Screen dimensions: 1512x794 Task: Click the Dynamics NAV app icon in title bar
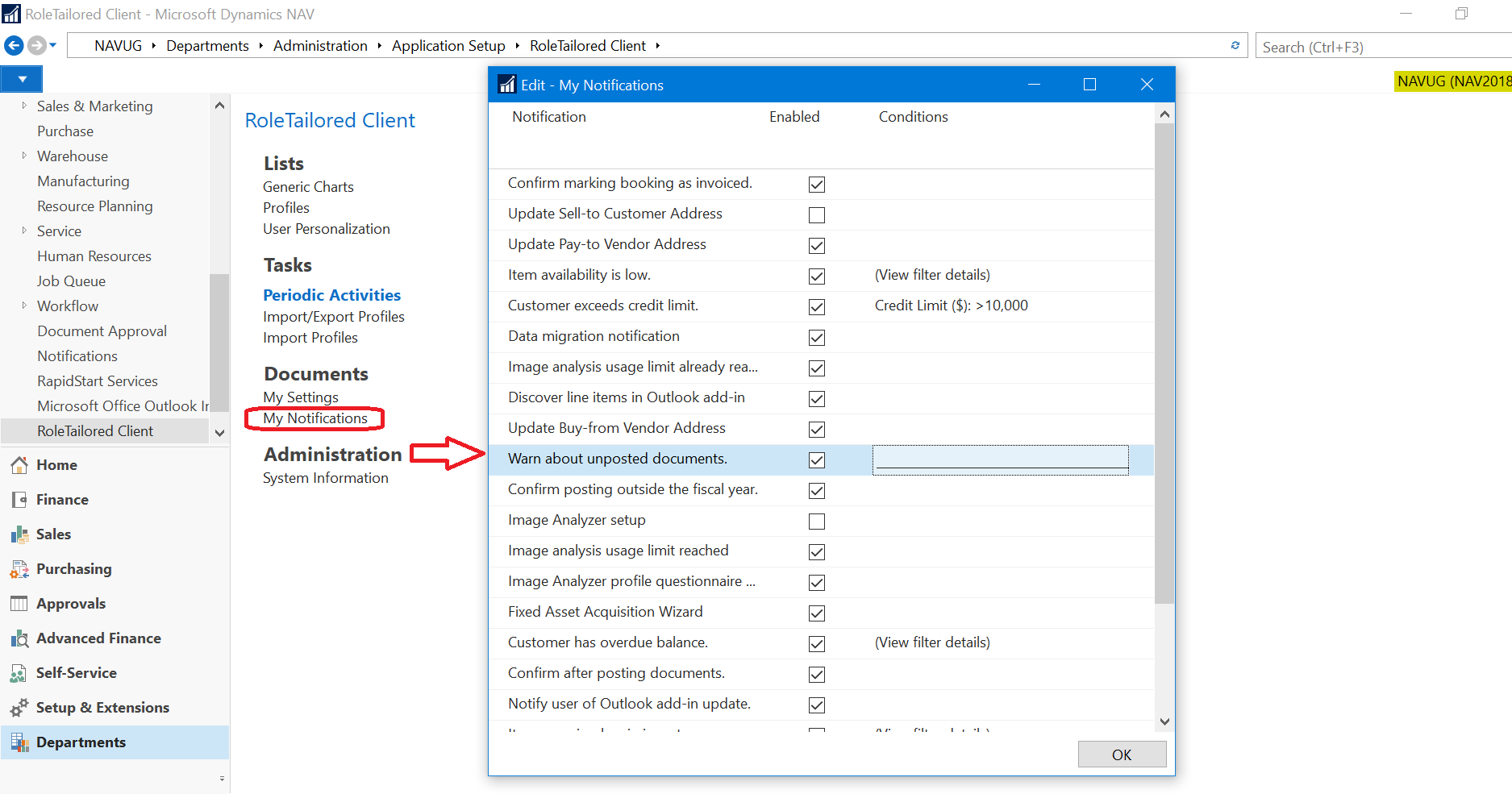click(11, 14)
